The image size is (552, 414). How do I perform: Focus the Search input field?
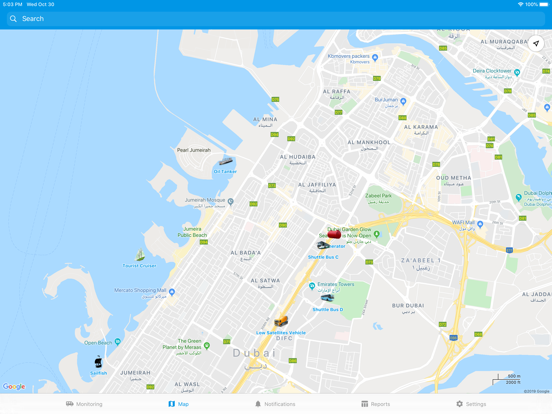coord(276,19)
